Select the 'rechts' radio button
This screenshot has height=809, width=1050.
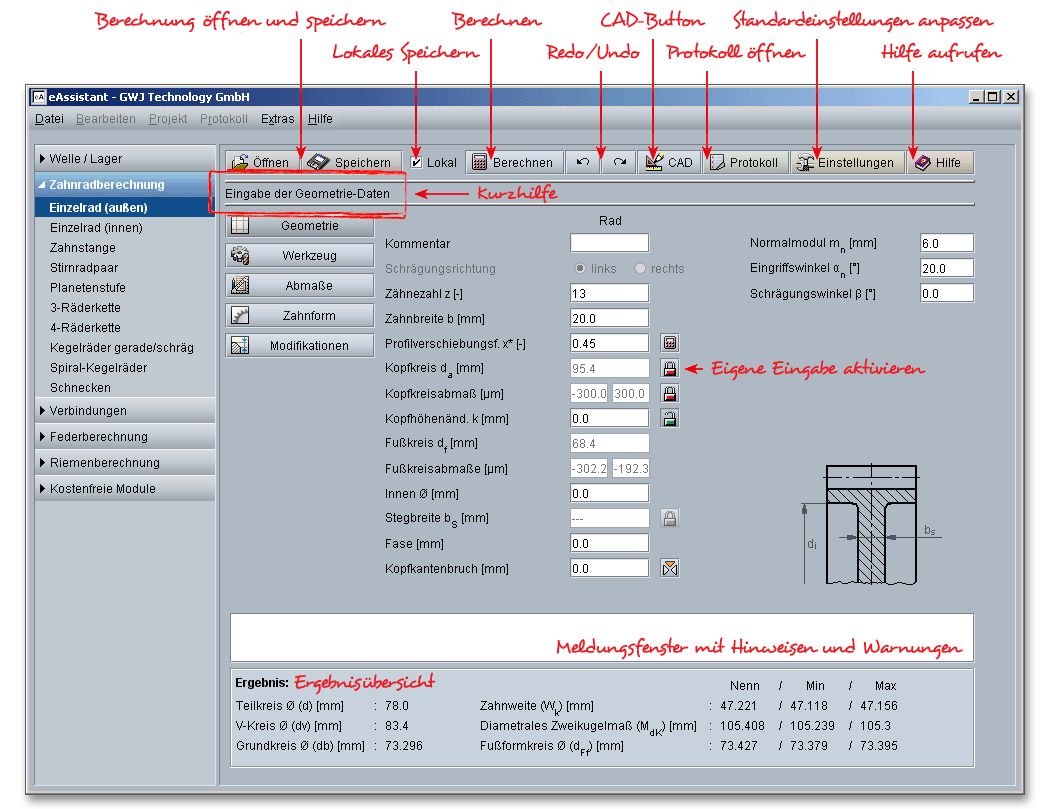(x=640, y=269)
